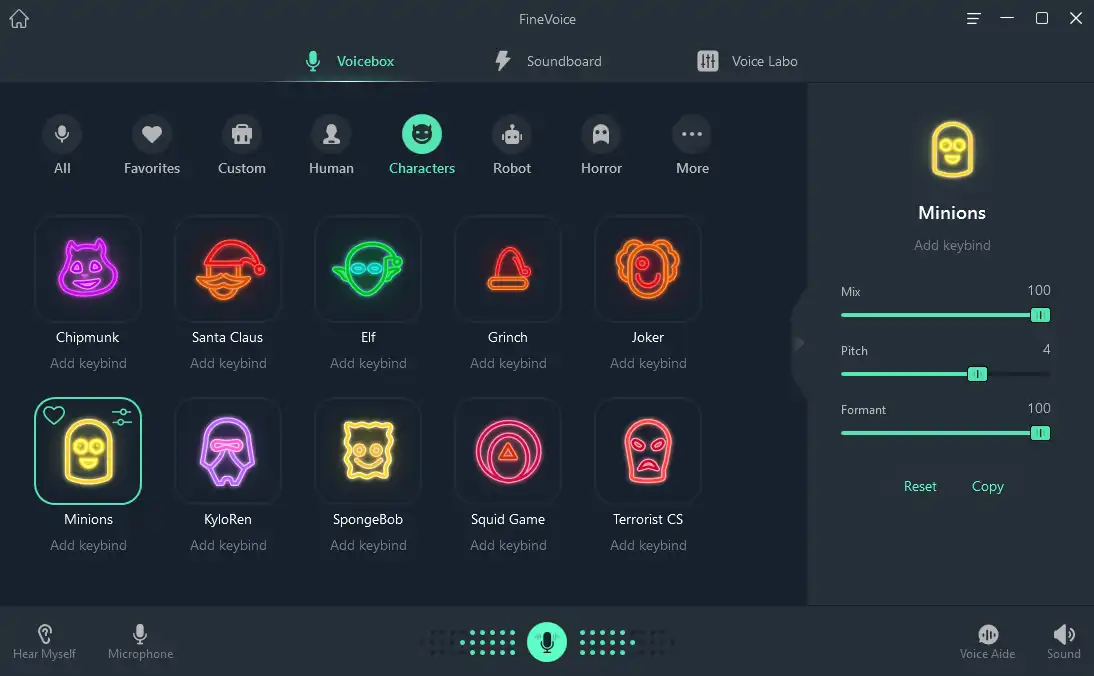The image size is (1094, 676).
Task: Click the Mix value 100
Action: pyautogui.click(x=1039, y=290)
